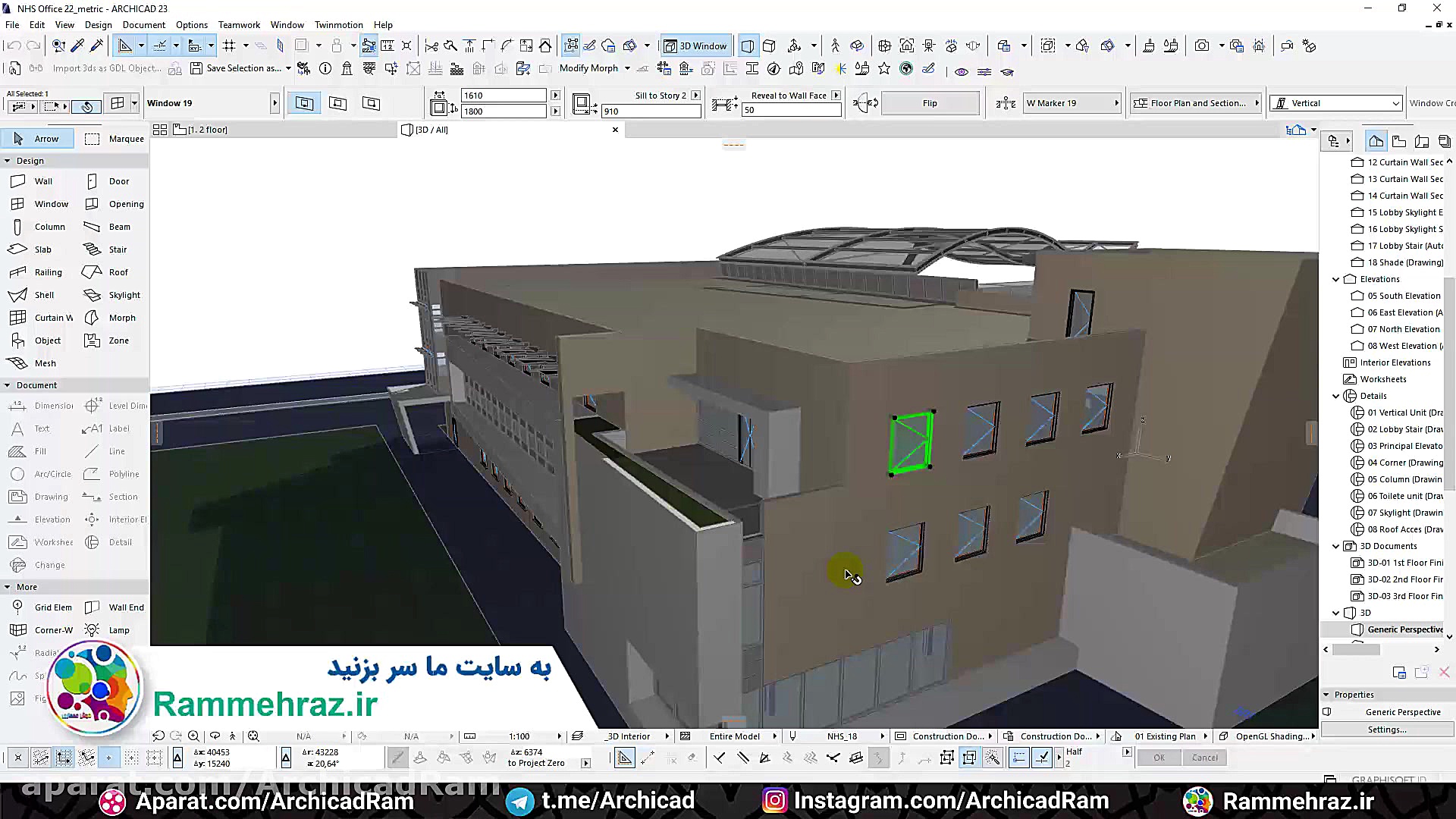Click the window width field 1610
The image size is (1456, 819).
[x=503, y=96]
